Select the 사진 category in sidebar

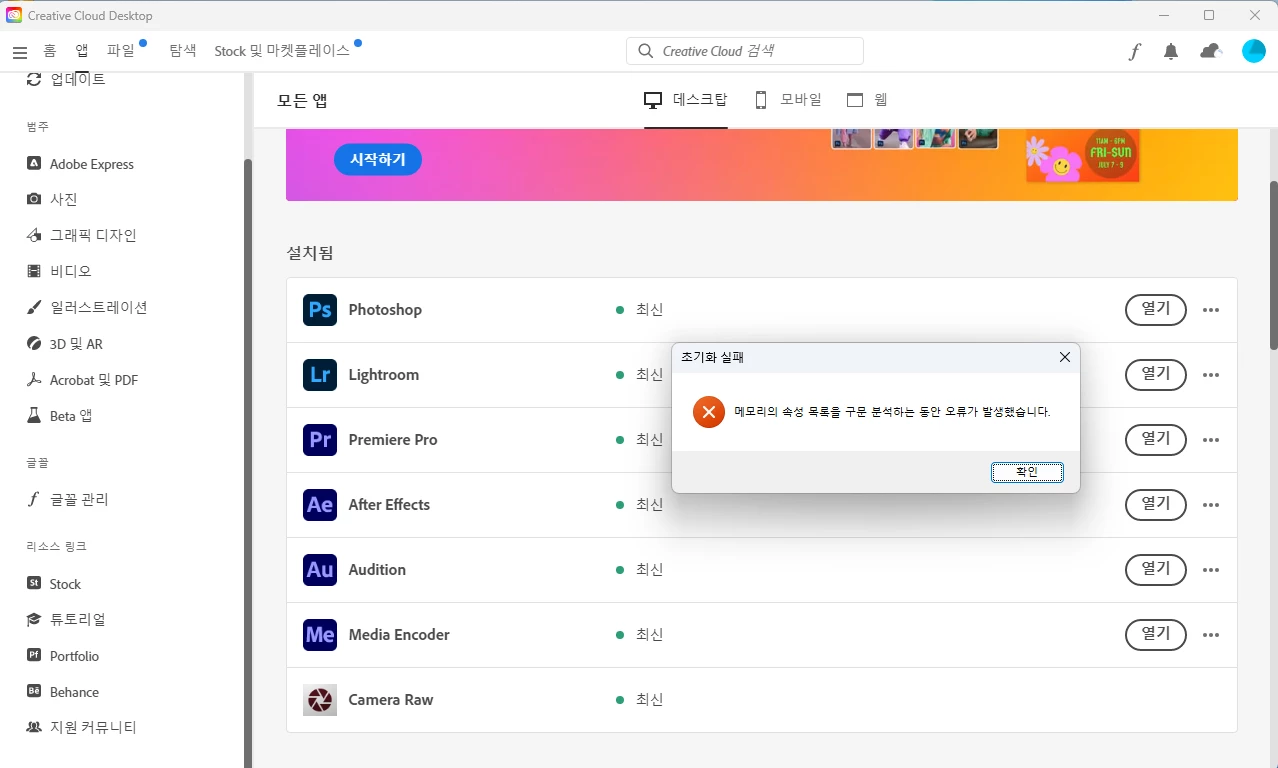pos(52,199)
